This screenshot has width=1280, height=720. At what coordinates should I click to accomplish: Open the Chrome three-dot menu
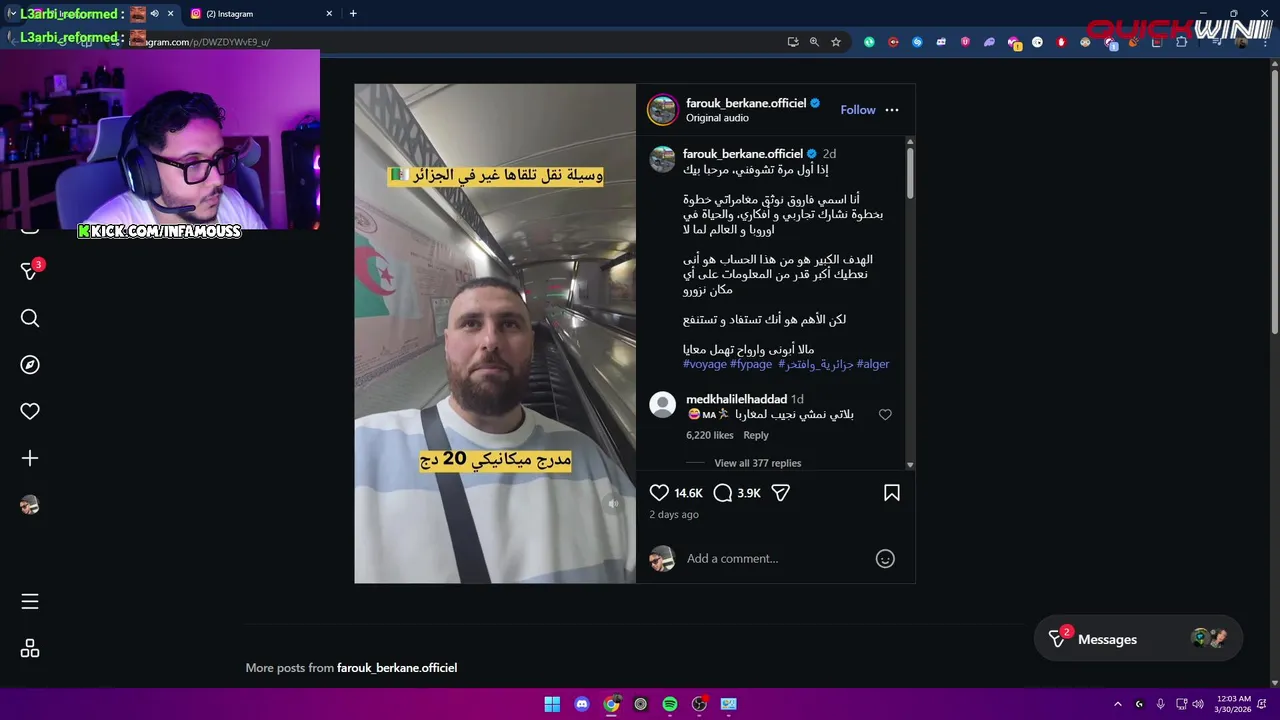click(x=1267, y=42)
